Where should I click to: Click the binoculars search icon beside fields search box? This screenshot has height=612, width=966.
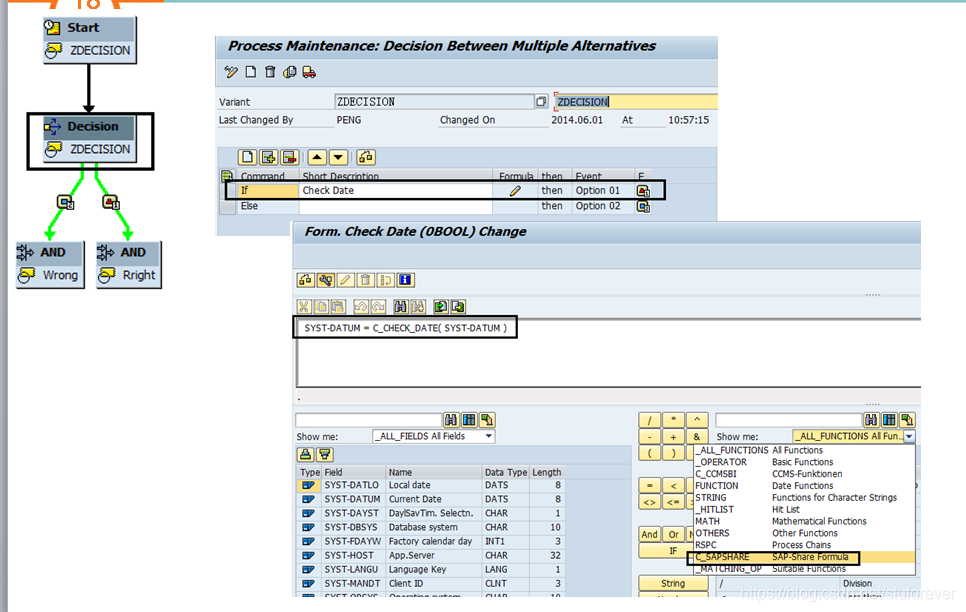click(451, 420)
